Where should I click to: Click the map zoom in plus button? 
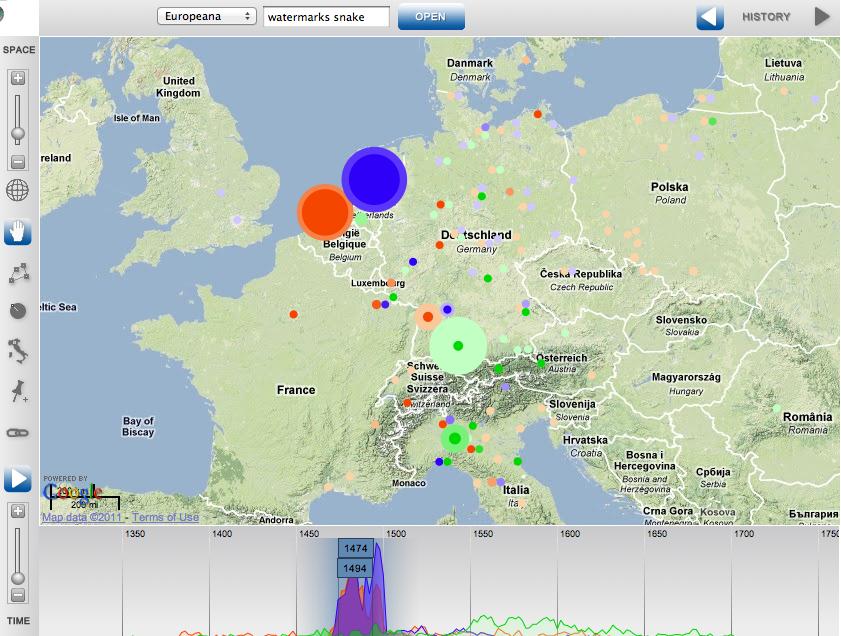pyautogui.click(x=18, y=78)
